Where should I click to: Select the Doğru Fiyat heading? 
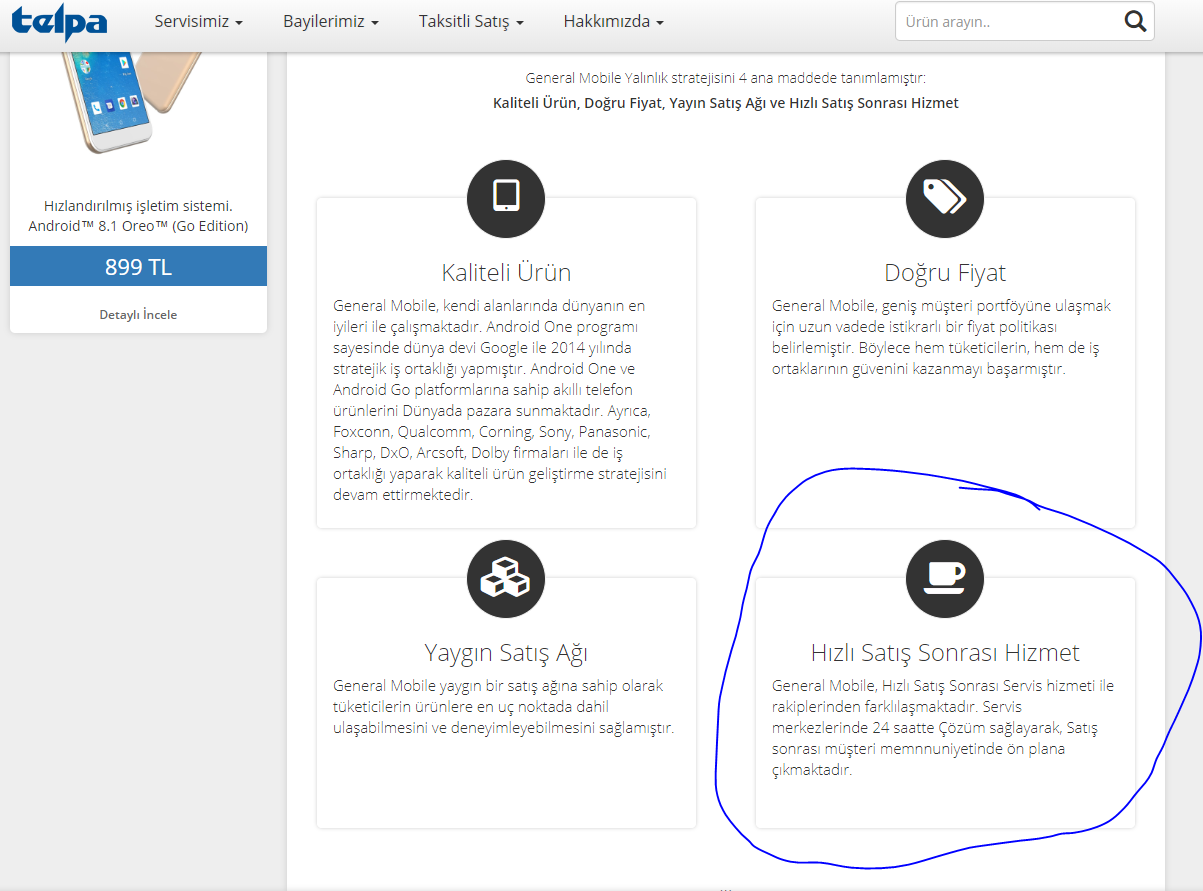945,272
